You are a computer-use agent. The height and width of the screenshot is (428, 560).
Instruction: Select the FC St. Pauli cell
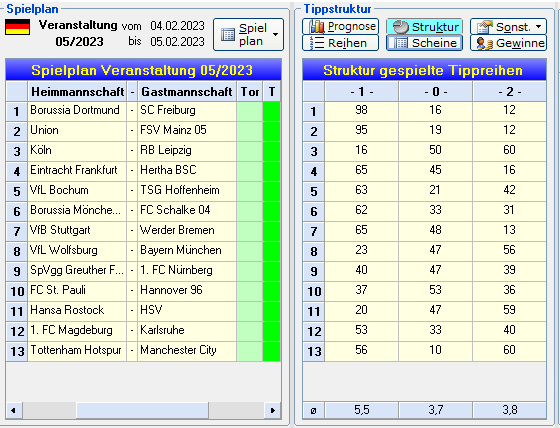(x=77, y=292)
